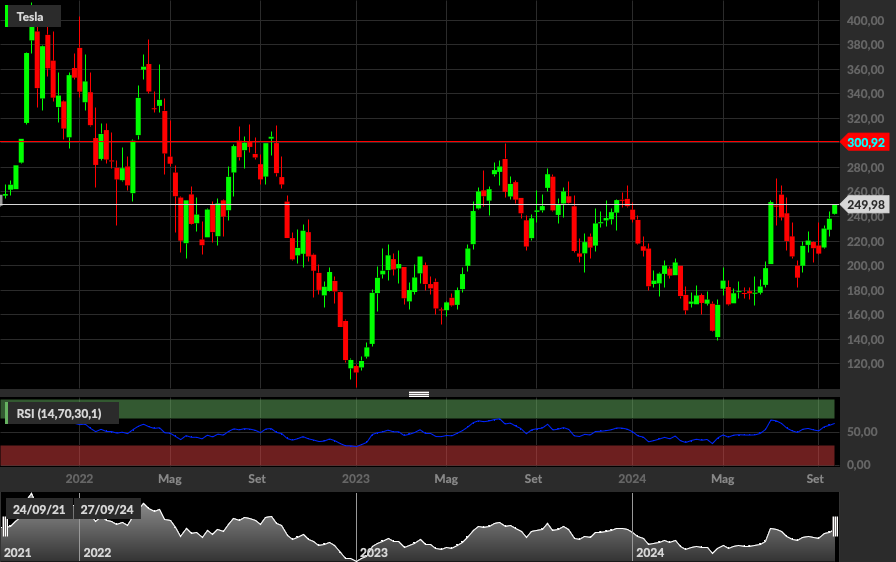Click the 27/09/24 end date field
This screenshot has height=562, width=896.
(107, 509)
